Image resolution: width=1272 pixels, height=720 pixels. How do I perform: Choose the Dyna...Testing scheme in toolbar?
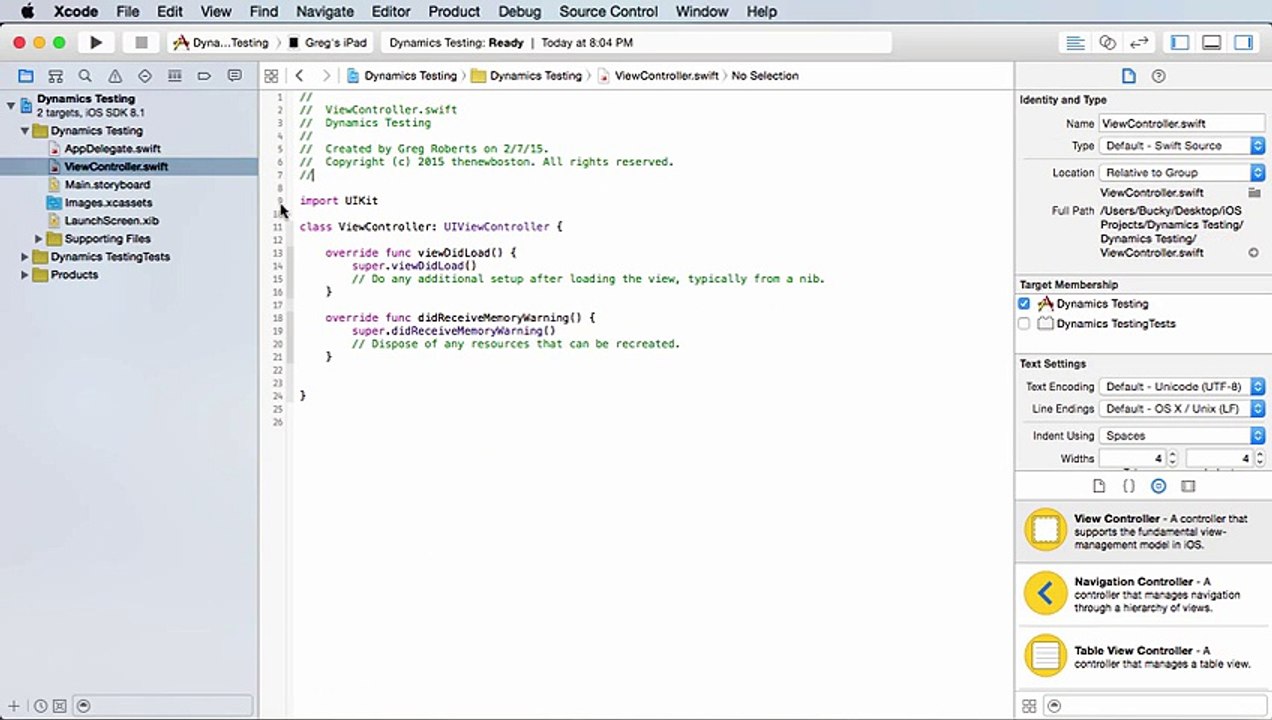pos(221,43)
